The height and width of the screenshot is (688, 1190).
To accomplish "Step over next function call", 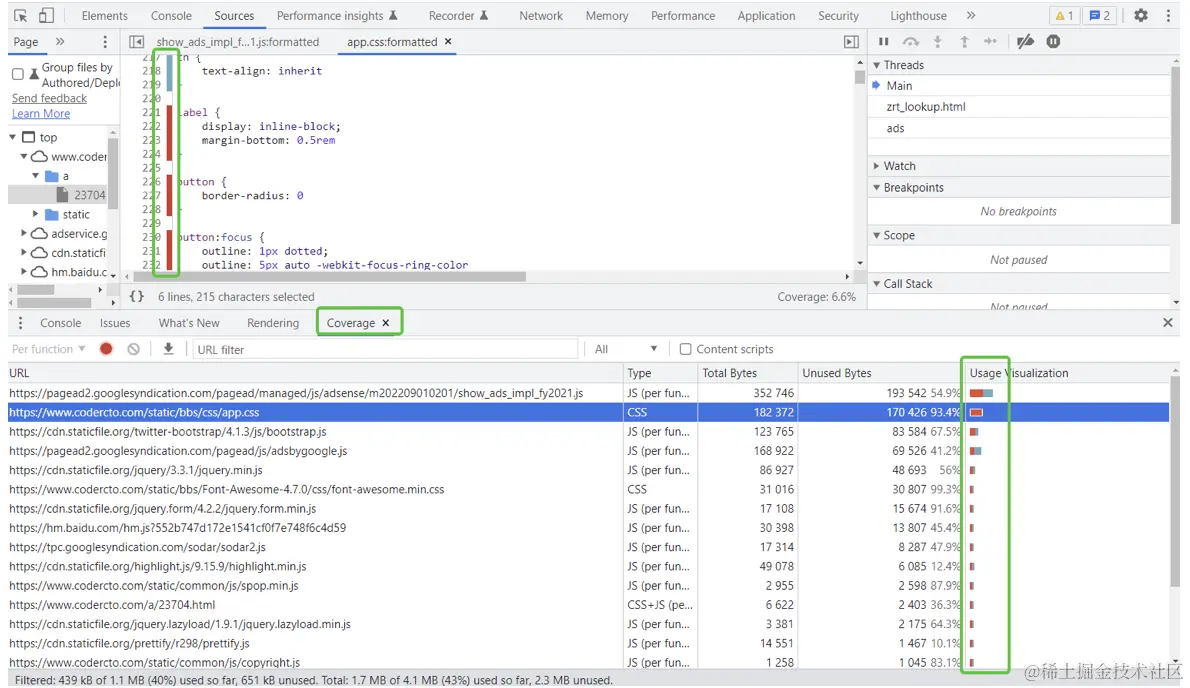I will [911, 42].
